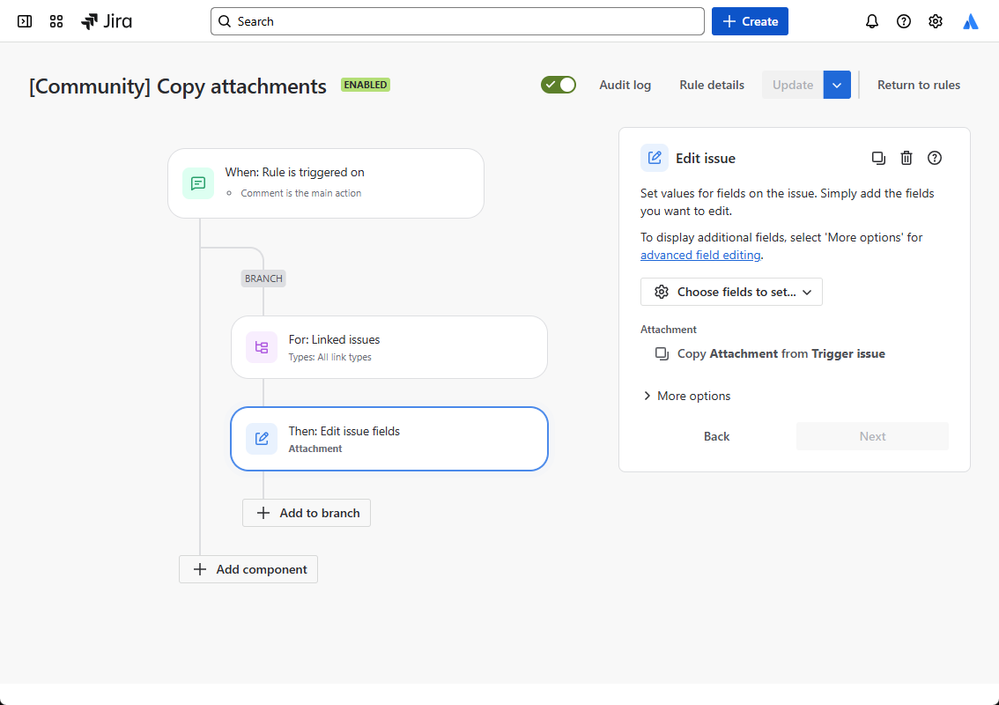Image resolution: width=999 pixels, height=705 pixels.
Task: Focus the Search input field
Action: pos(457,22)
